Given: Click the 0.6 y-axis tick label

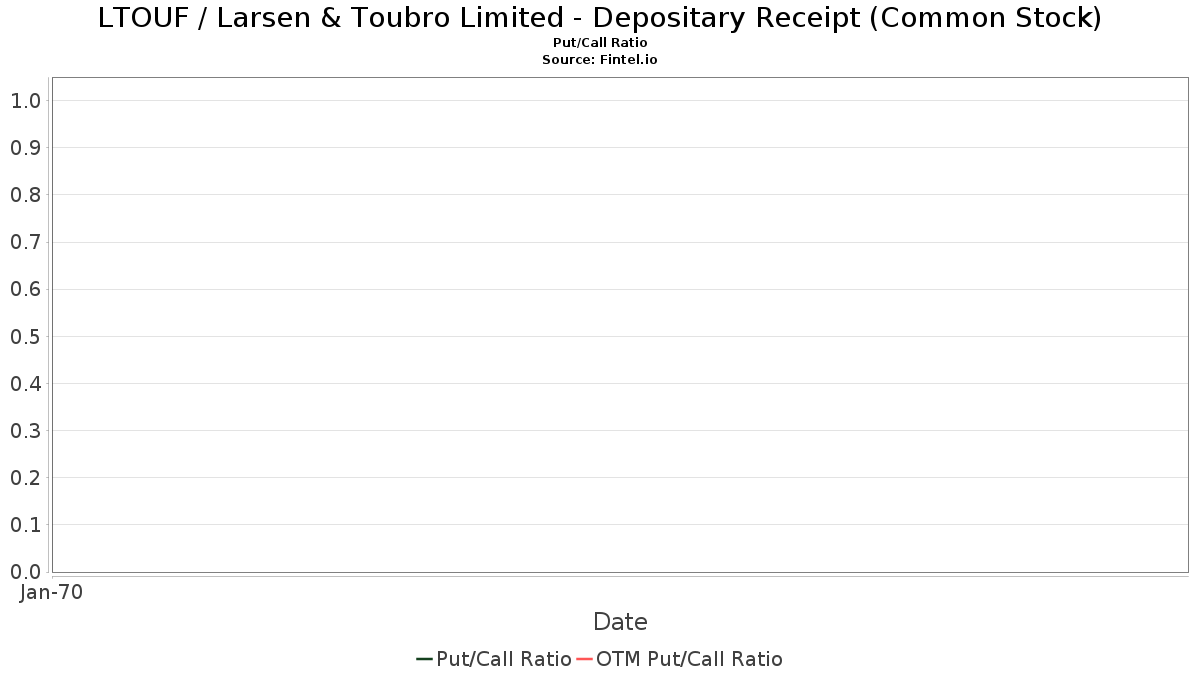Looking at the screenshot, I should 25,289.
